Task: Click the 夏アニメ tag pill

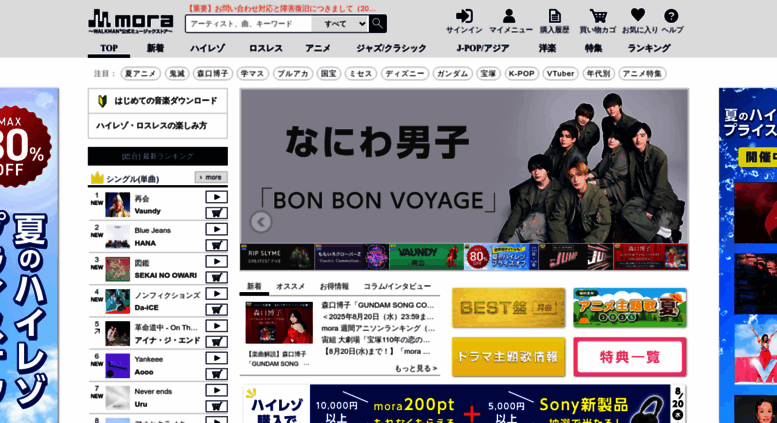Action: point(141,74)
